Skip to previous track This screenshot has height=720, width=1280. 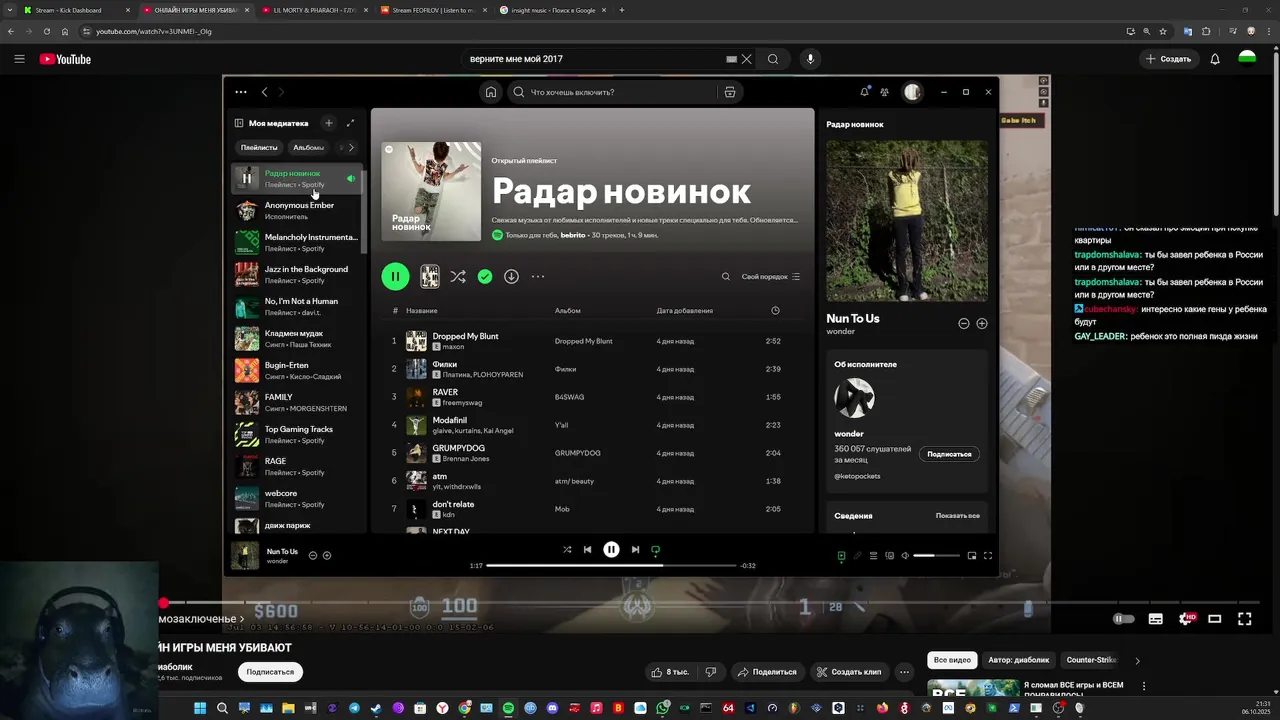pyautogui.click(x=587, y=549)
